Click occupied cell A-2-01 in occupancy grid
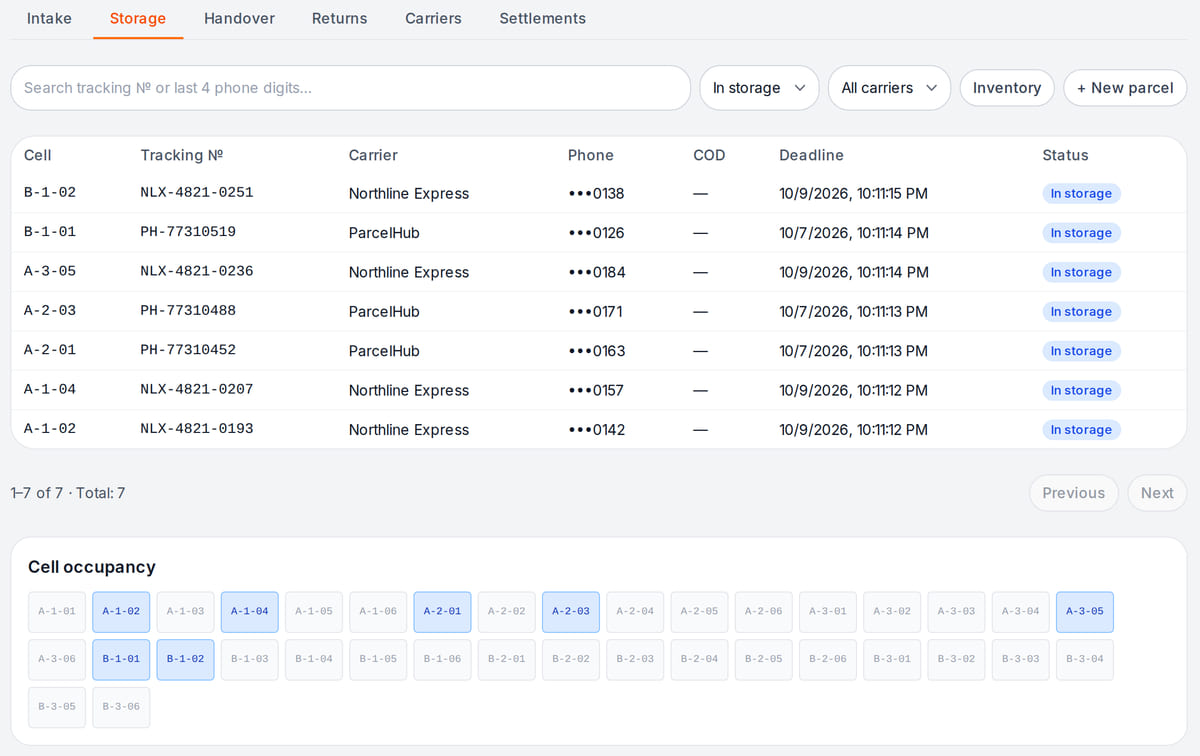1200x756 pixels. pyautogui.click(x=443, y=612)
